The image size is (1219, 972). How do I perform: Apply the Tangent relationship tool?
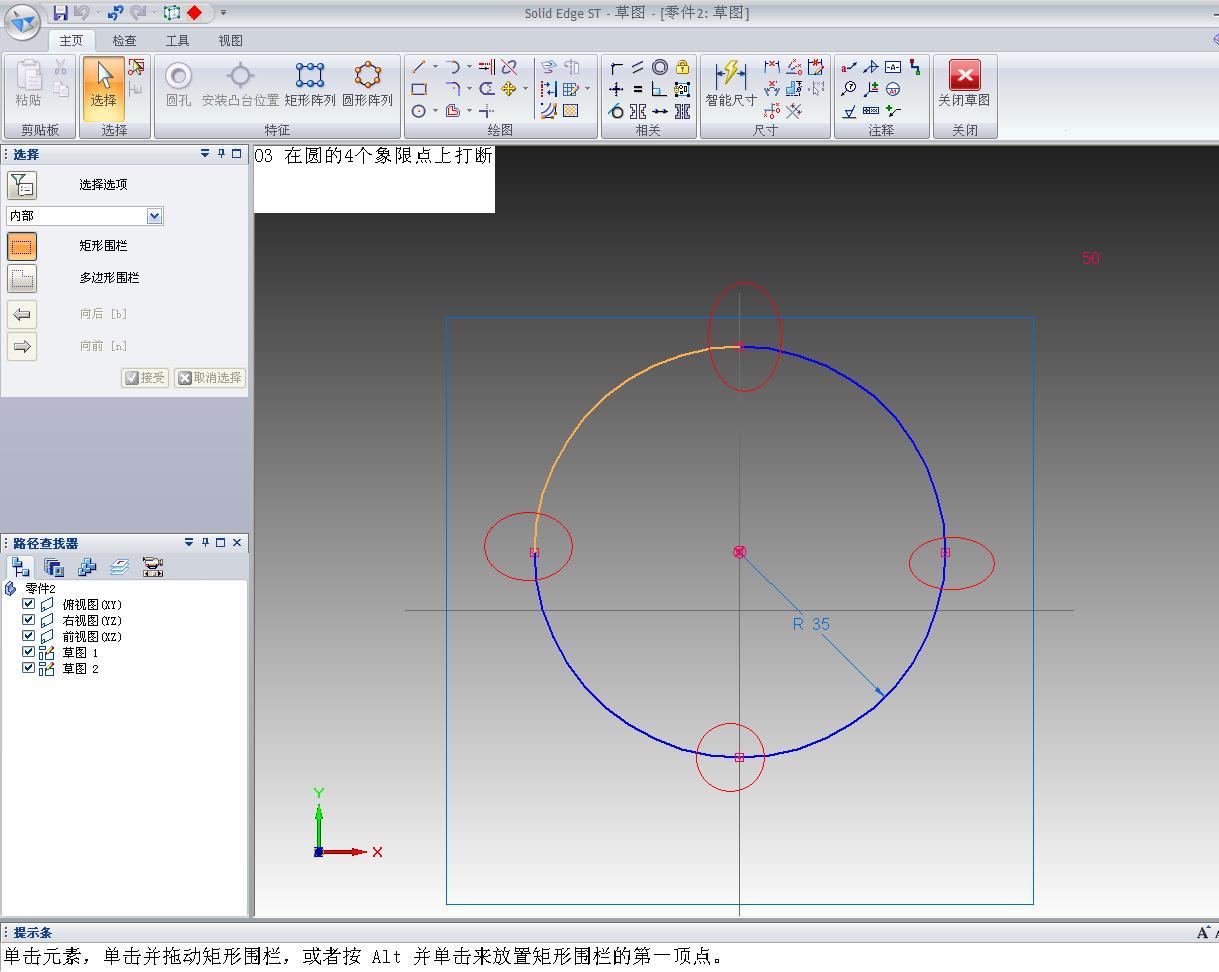click(616, 111)
